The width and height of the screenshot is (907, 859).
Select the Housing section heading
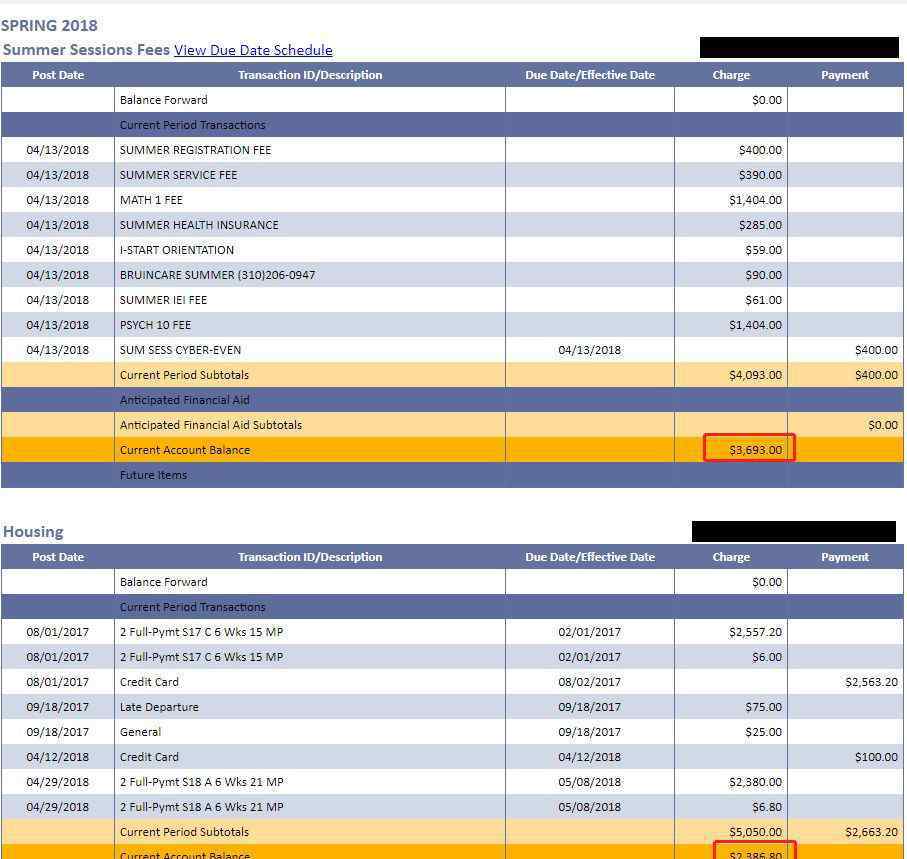point(33,532)
